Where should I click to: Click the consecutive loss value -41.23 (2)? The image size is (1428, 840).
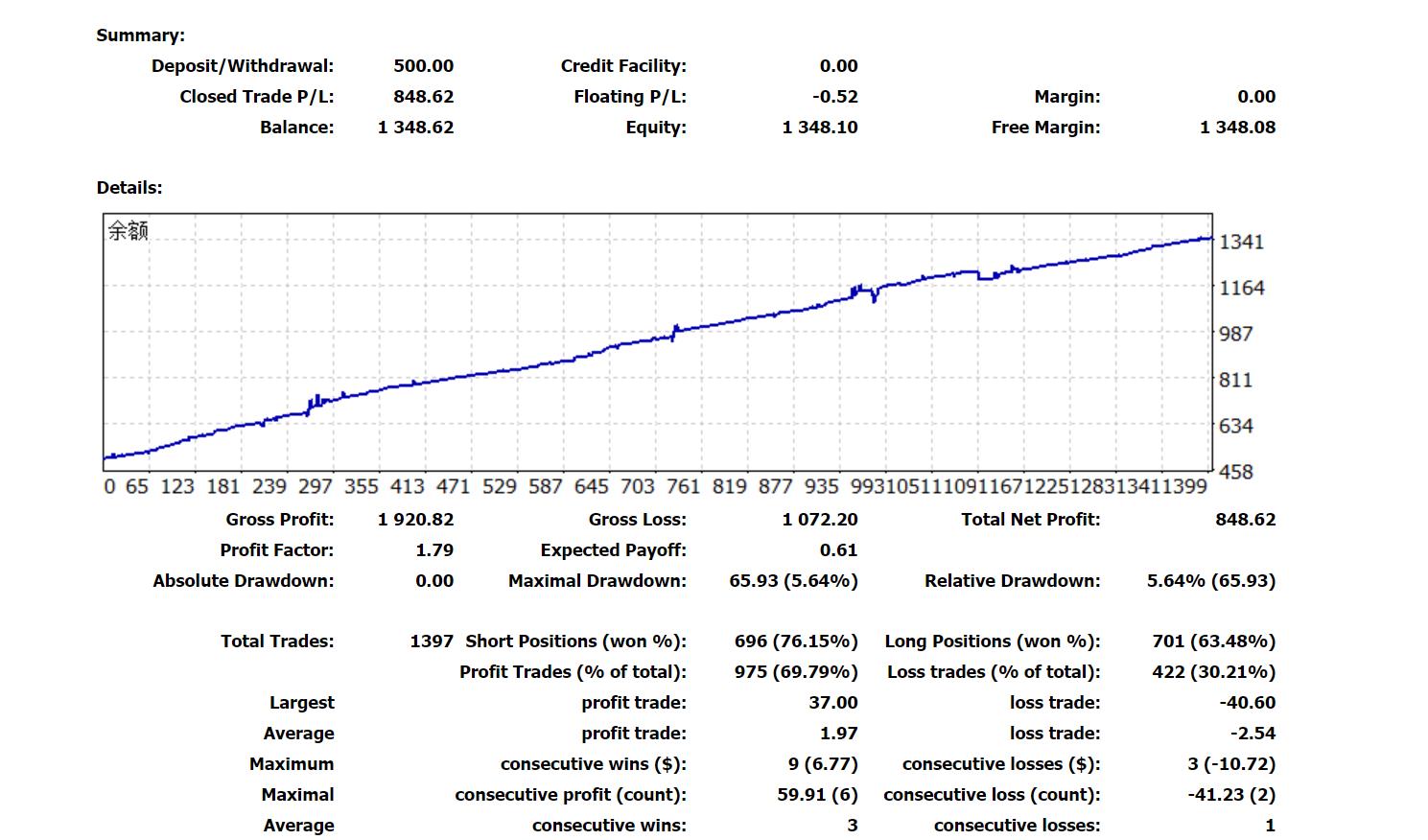click(1230, 795)
